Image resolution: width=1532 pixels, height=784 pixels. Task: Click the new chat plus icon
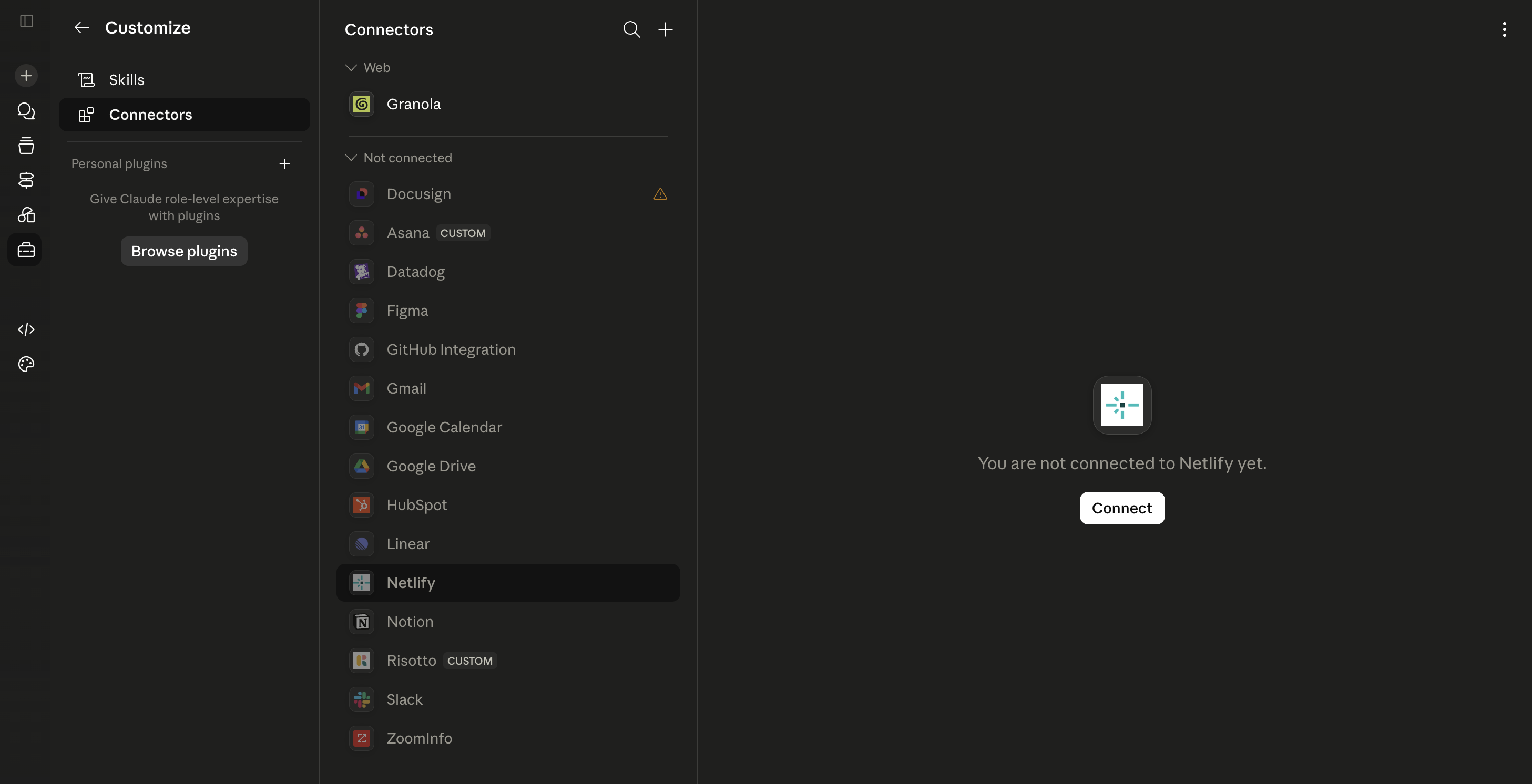point(26,76)
